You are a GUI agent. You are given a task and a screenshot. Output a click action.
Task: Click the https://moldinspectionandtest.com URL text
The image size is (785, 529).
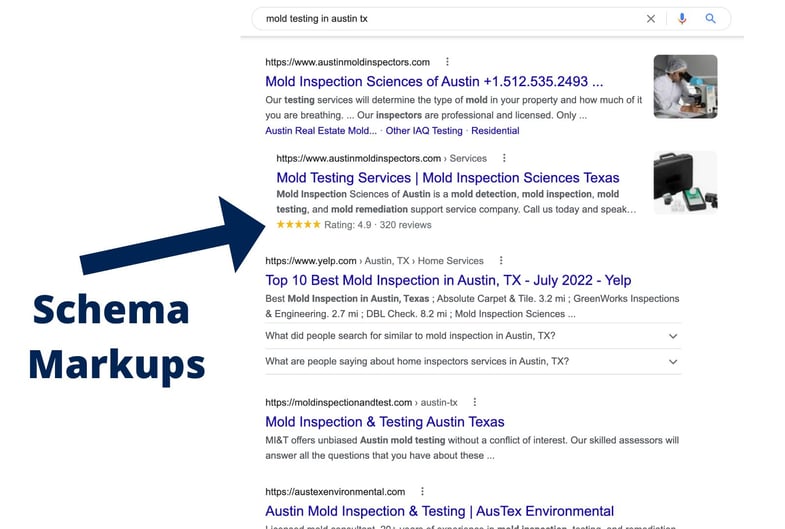(338, 402)
